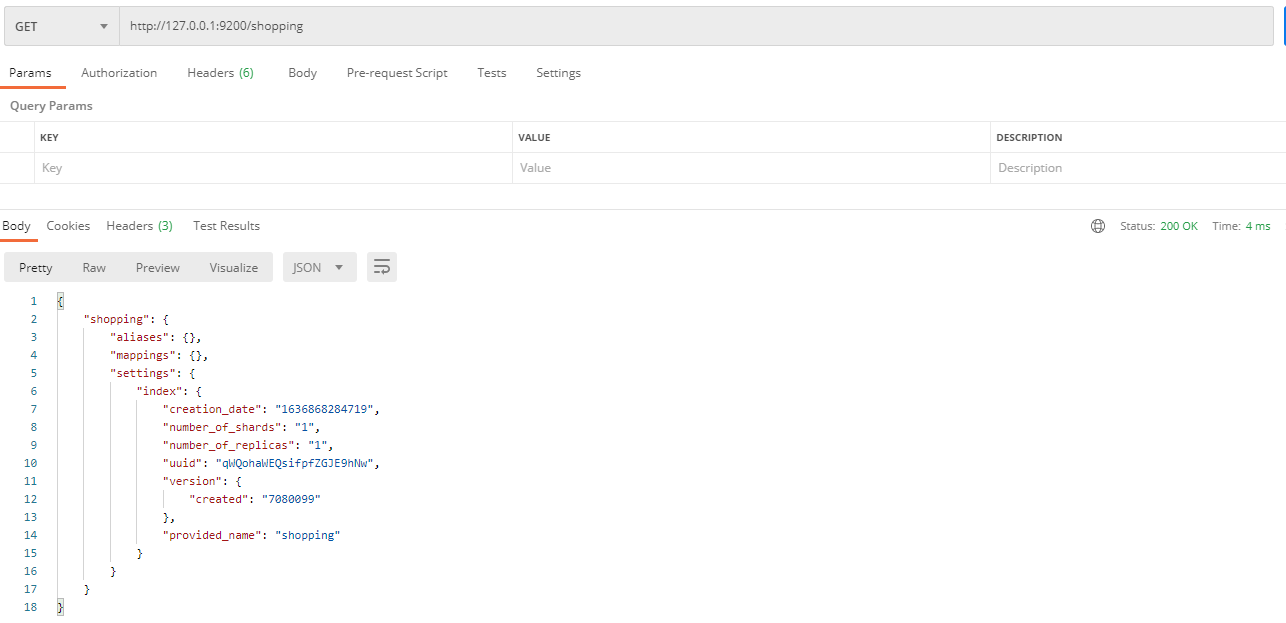This screenshot has width=1286, height=623.
Task: Click the KEY column header
Action: (x=49, y=138)
